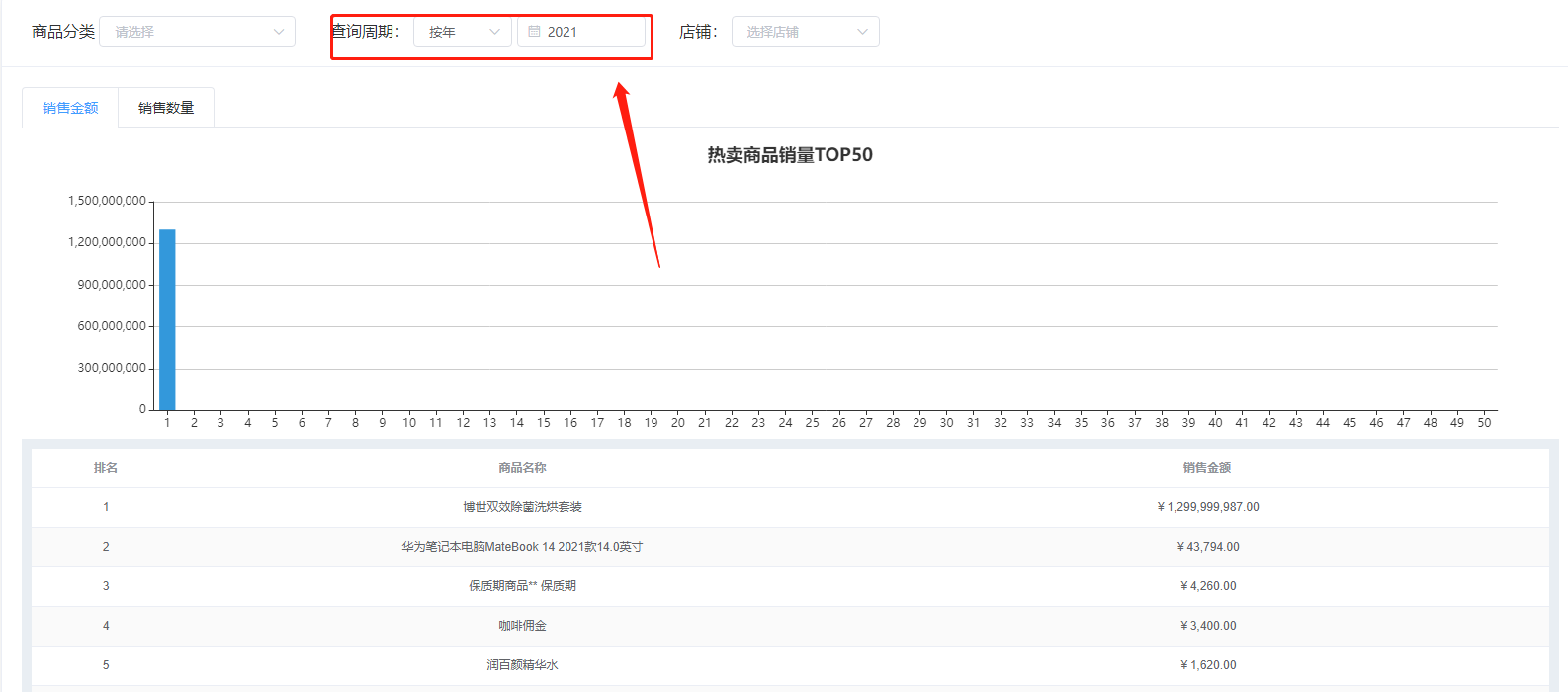This screenshot has width=1568, height=692.
Task: Select product 博世双效除菌洗烘套装
Action: (x=522, y=507)
